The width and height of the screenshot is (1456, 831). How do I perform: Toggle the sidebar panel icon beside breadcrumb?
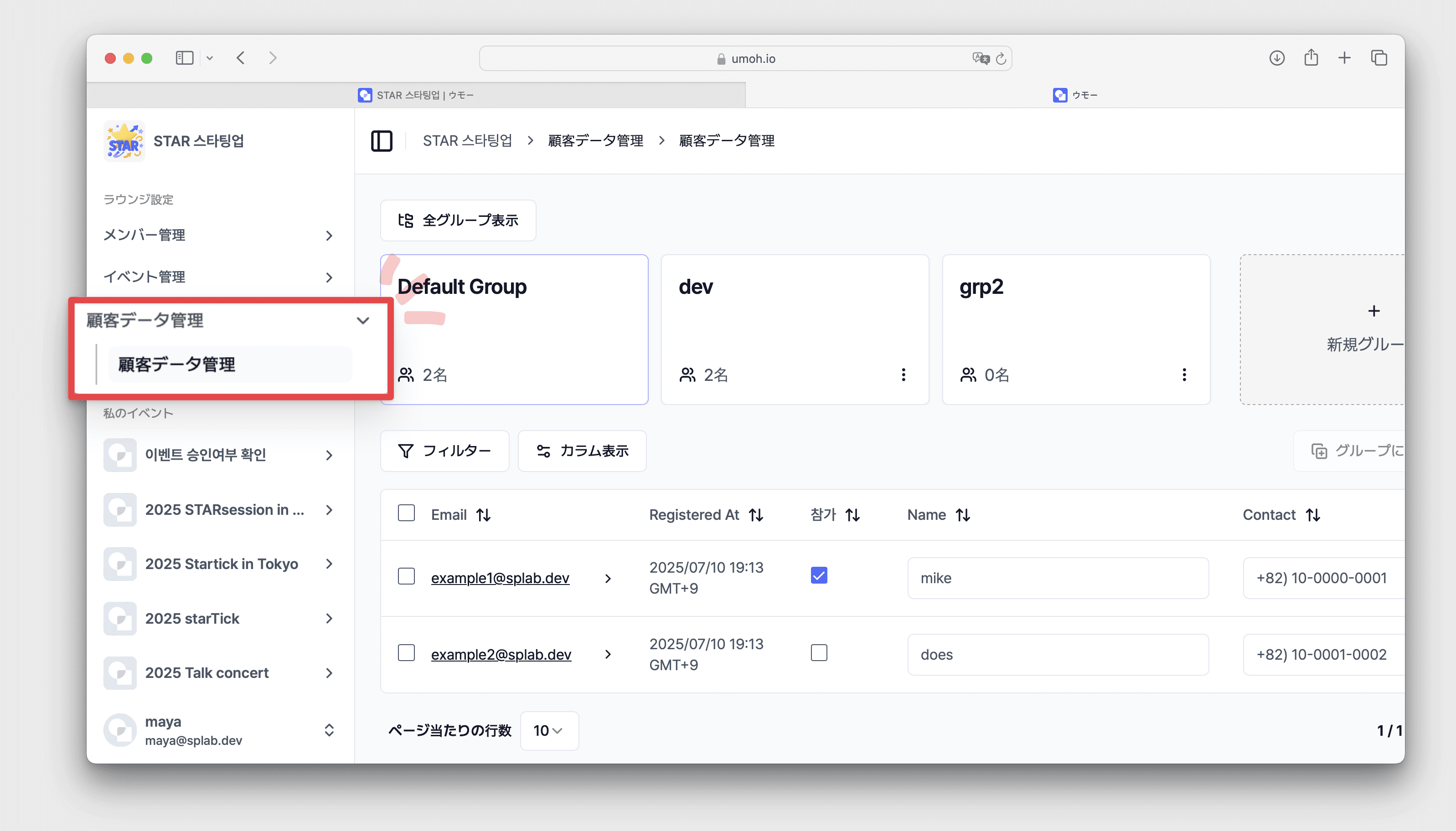point(382,141)
